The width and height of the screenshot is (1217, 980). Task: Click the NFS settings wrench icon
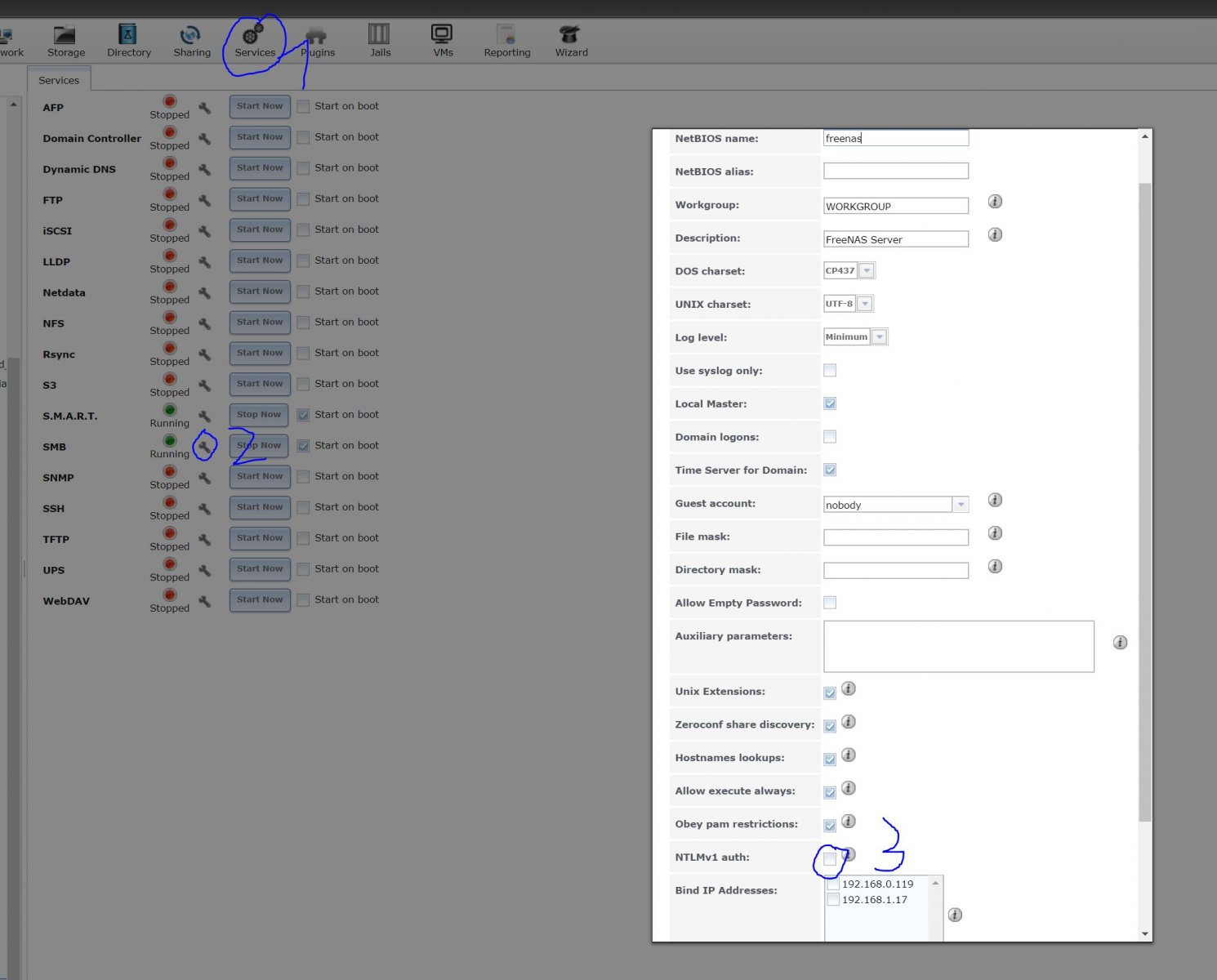(x=205, y=323)
